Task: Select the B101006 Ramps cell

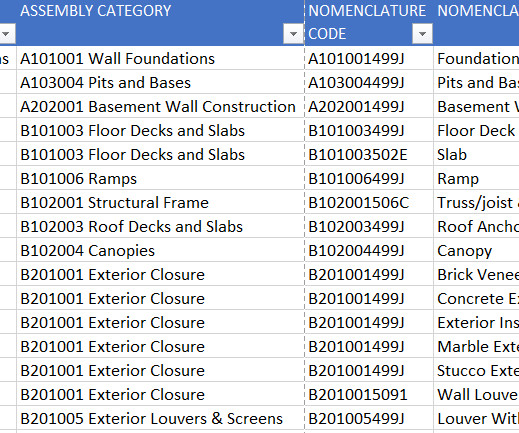Action: click(160, 178)
